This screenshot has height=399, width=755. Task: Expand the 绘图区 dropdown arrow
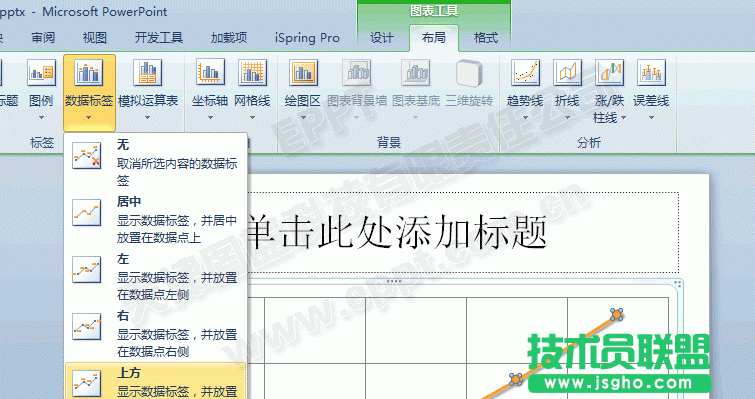point(303,117)
